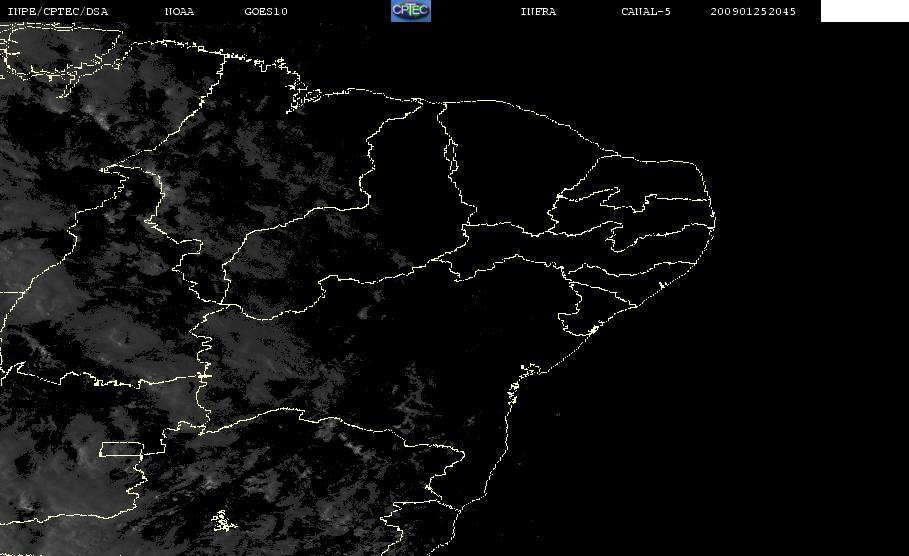This screenshot has width=909, height=556.
Task: Click the CANAL-5 channel label
Action: [x=646, y=12]
